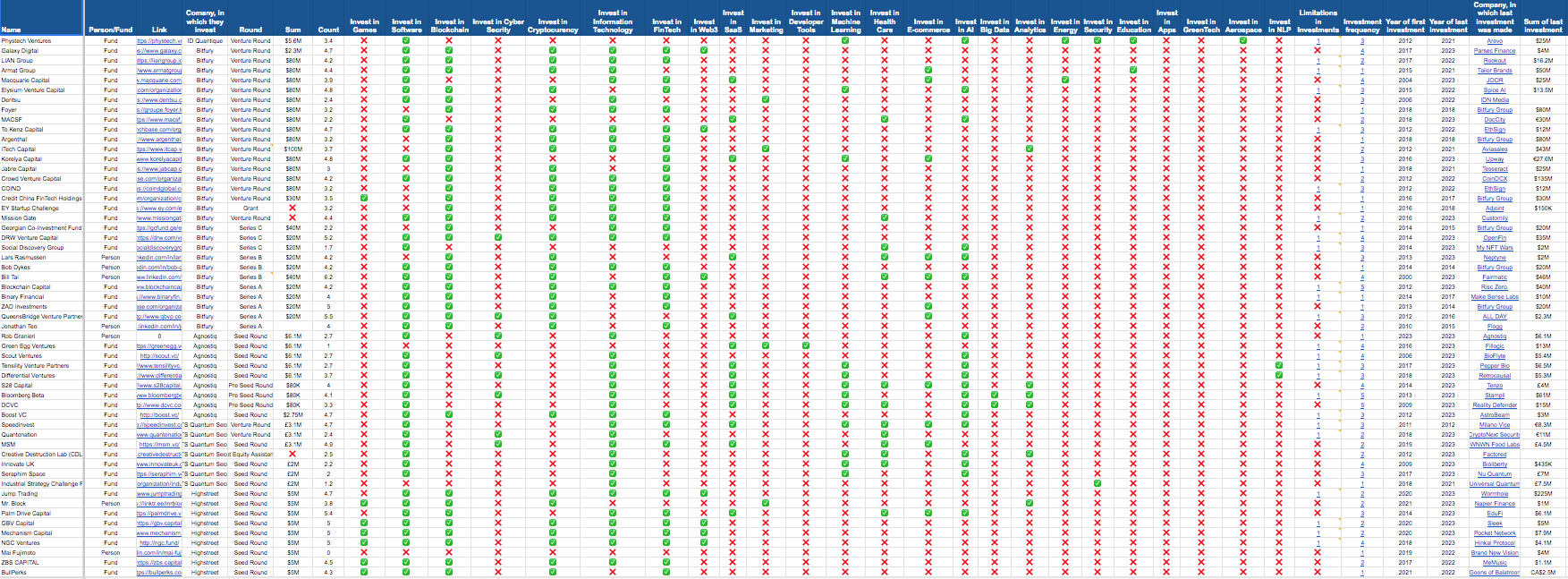Viewport: 1568px width, 579px height.
Task: Click Phystech Ventures' Invest in Aerospace green checkmark
Action: (x=1242, y=41)
